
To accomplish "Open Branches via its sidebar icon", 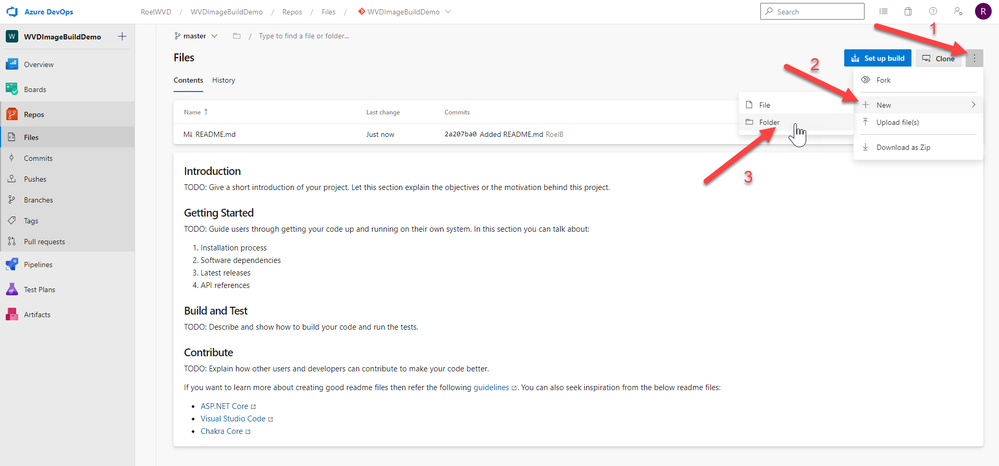I will click(x=11, y=200).
